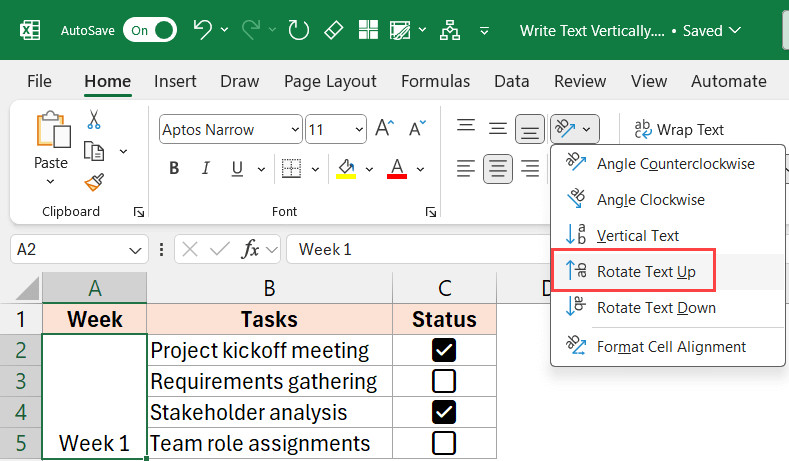Image resolution: width=789 pixels, height=461 pixels.
Task: Click the Undo arrow icon
Action: coord(203,30)
